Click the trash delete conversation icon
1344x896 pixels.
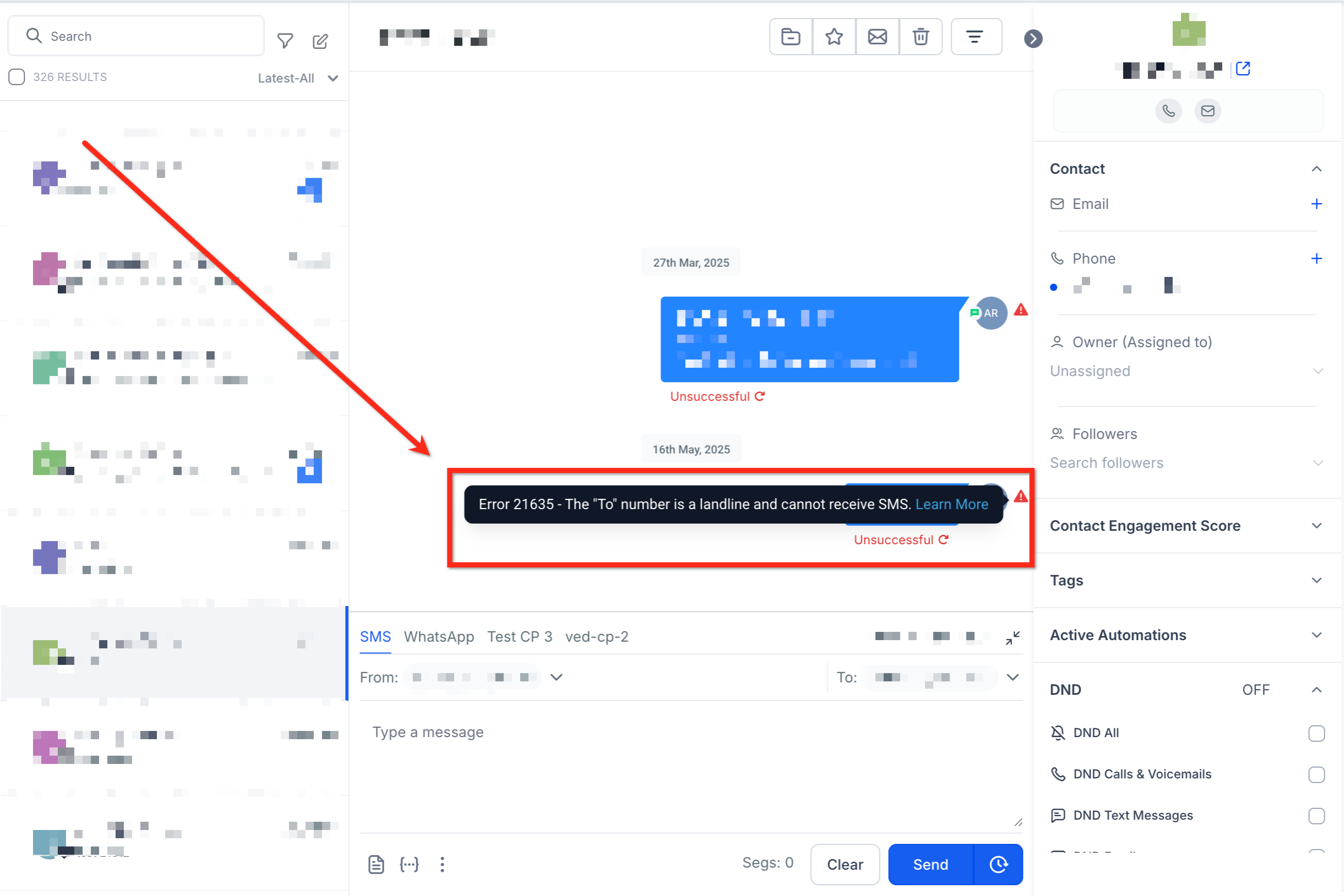(x=920, y=37)
